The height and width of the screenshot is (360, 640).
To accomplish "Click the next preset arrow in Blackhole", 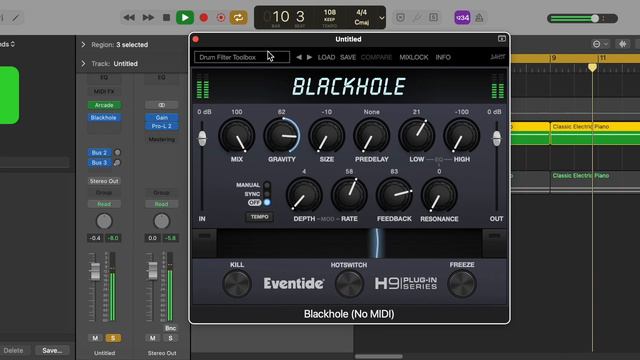I will [x=309, y=57].
